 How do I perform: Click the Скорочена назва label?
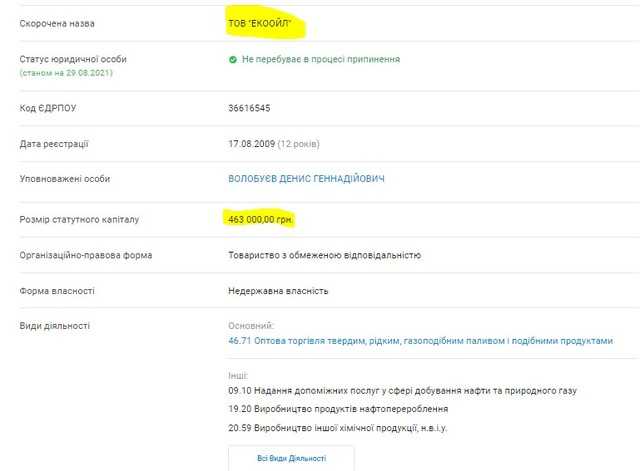(57, 24)
